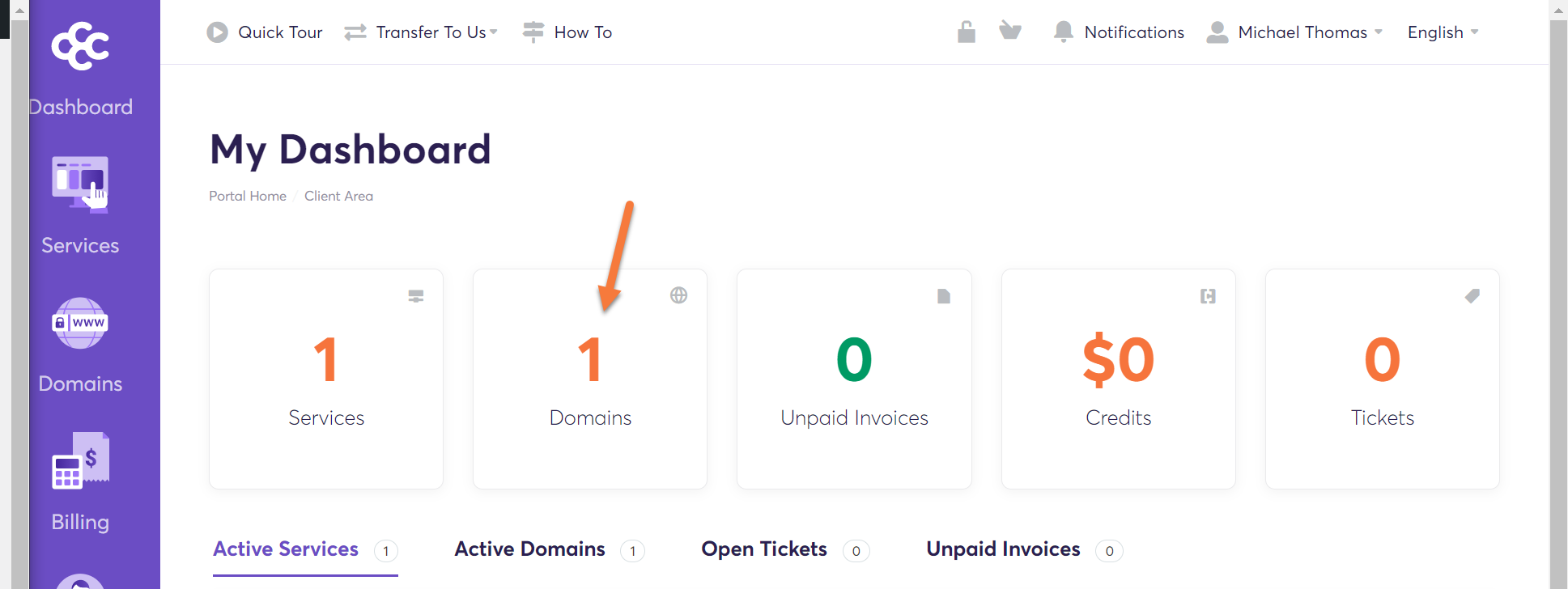
Task: Click the Notifications bell icon
Action: [1063, 32]
